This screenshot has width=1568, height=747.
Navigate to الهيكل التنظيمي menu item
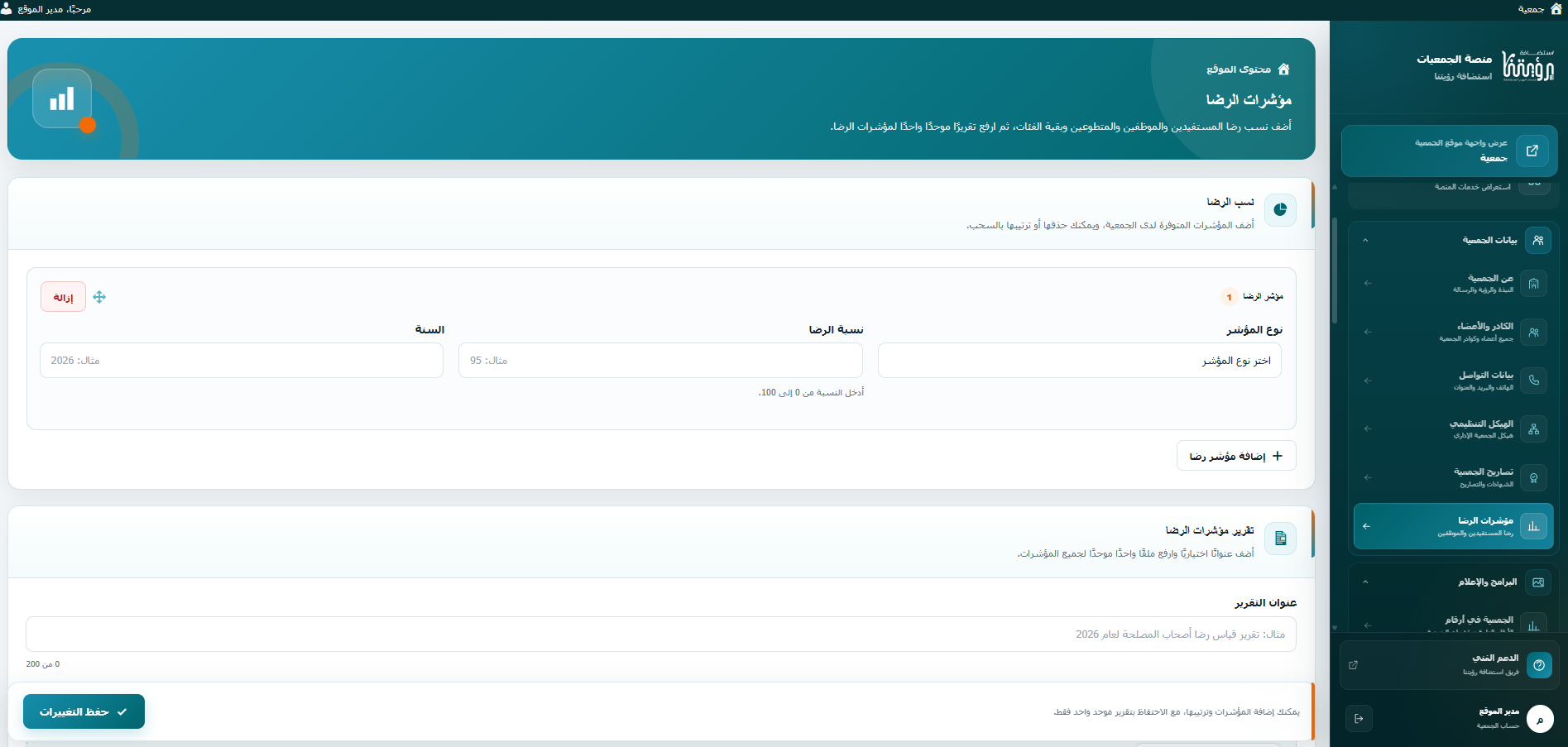point(1454,429)
